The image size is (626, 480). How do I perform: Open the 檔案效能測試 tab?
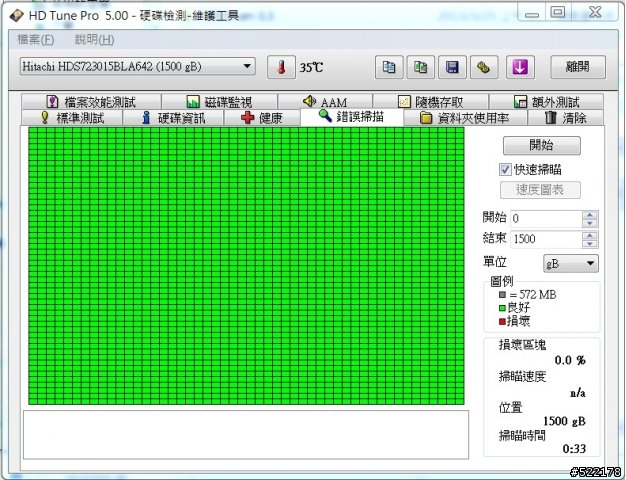tap(91, 102)
